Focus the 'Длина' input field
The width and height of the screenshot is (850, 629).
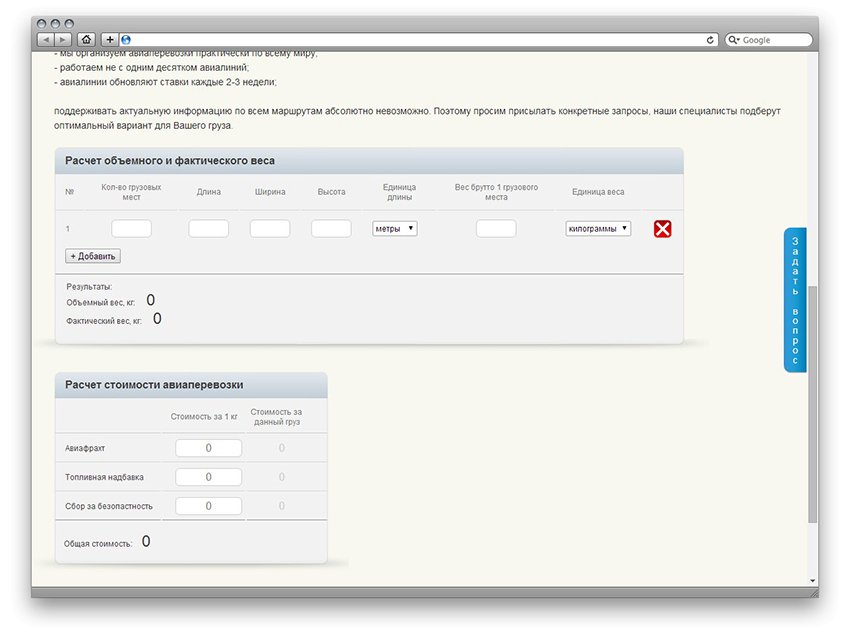point(208,229)
